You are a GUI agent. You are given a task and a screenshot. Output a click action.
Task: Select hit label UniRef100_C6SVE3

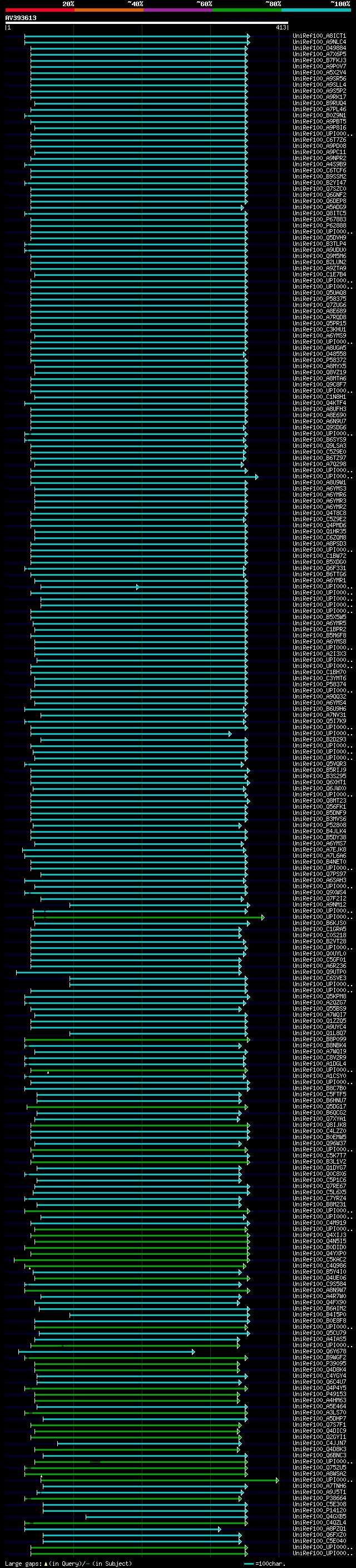[x=319, y=978]
